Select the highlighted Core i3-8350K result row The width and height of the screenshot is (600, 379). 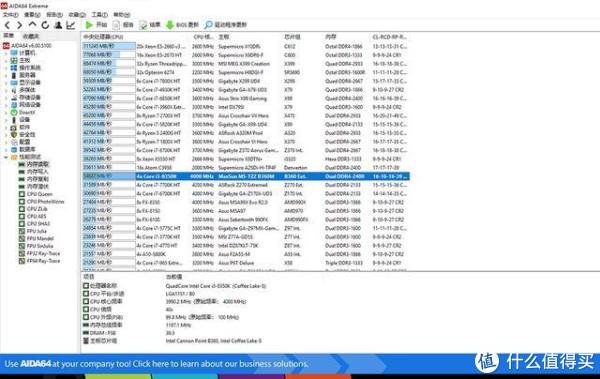(246, 176)
